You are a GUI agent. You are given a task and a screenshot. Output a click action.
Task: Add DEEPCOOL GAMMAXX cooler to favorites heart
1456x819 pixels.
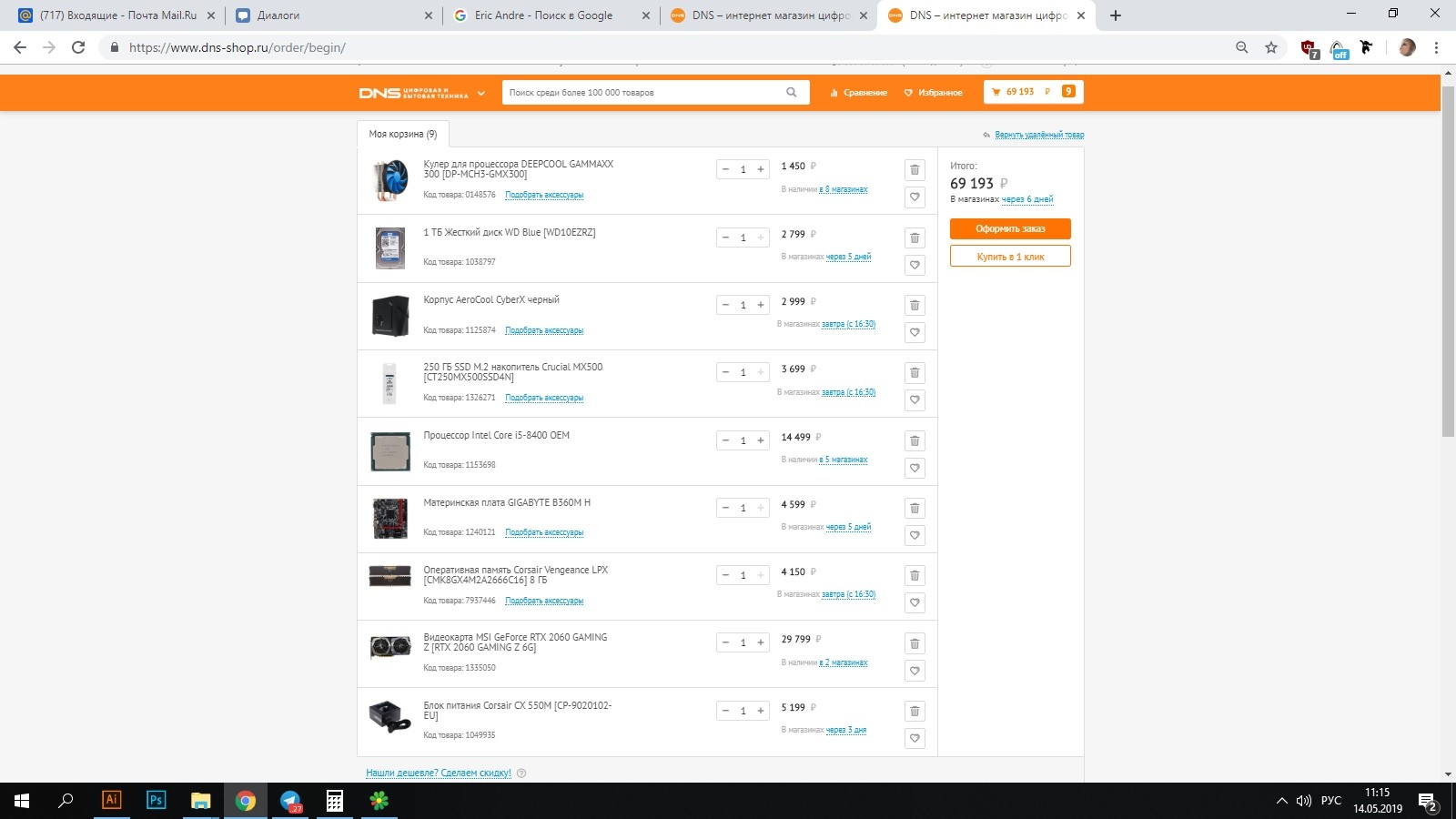915,197
